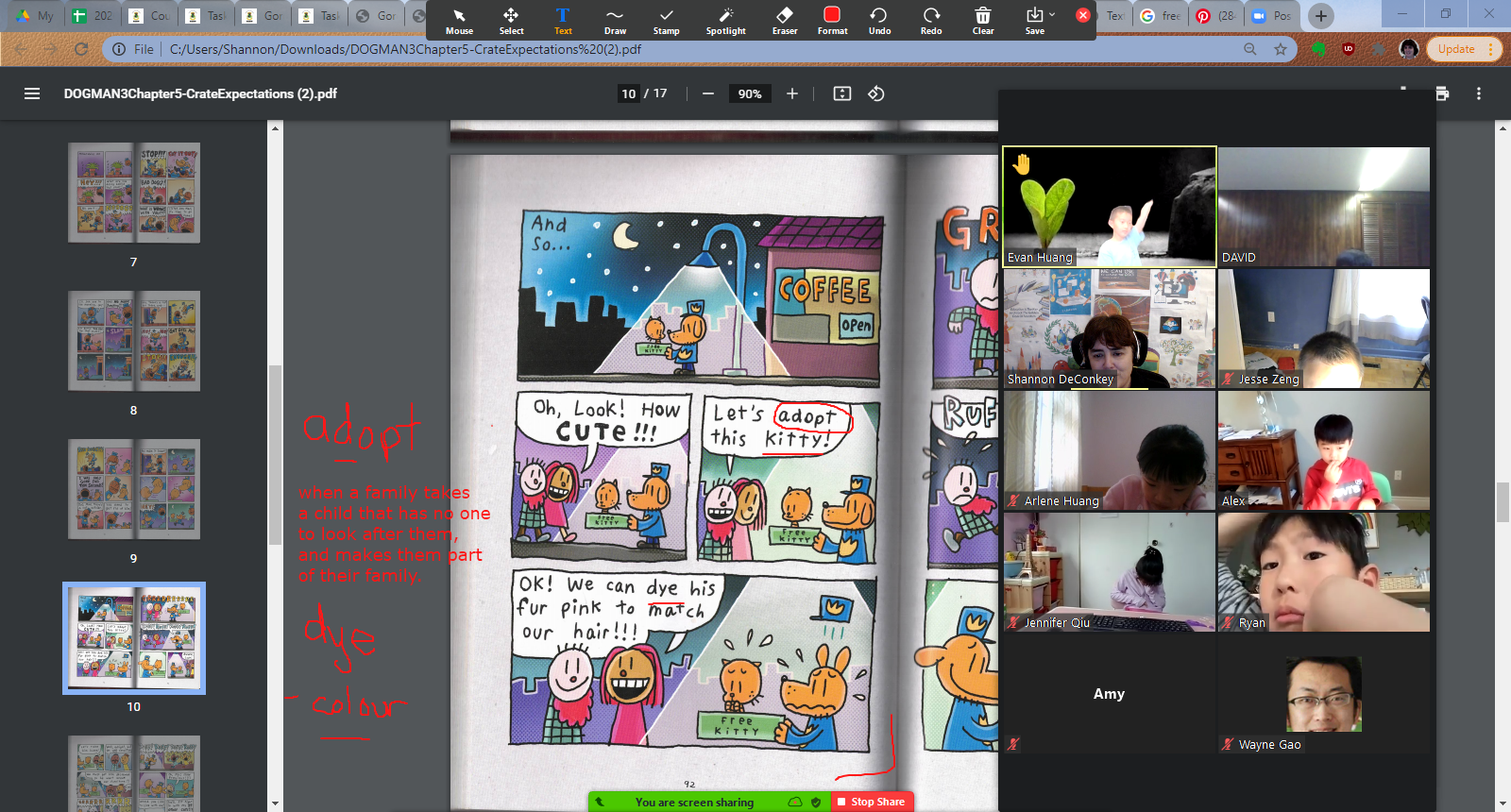Click the green security shield icon
Screen dimensions: 1511x812
[816, 803]
